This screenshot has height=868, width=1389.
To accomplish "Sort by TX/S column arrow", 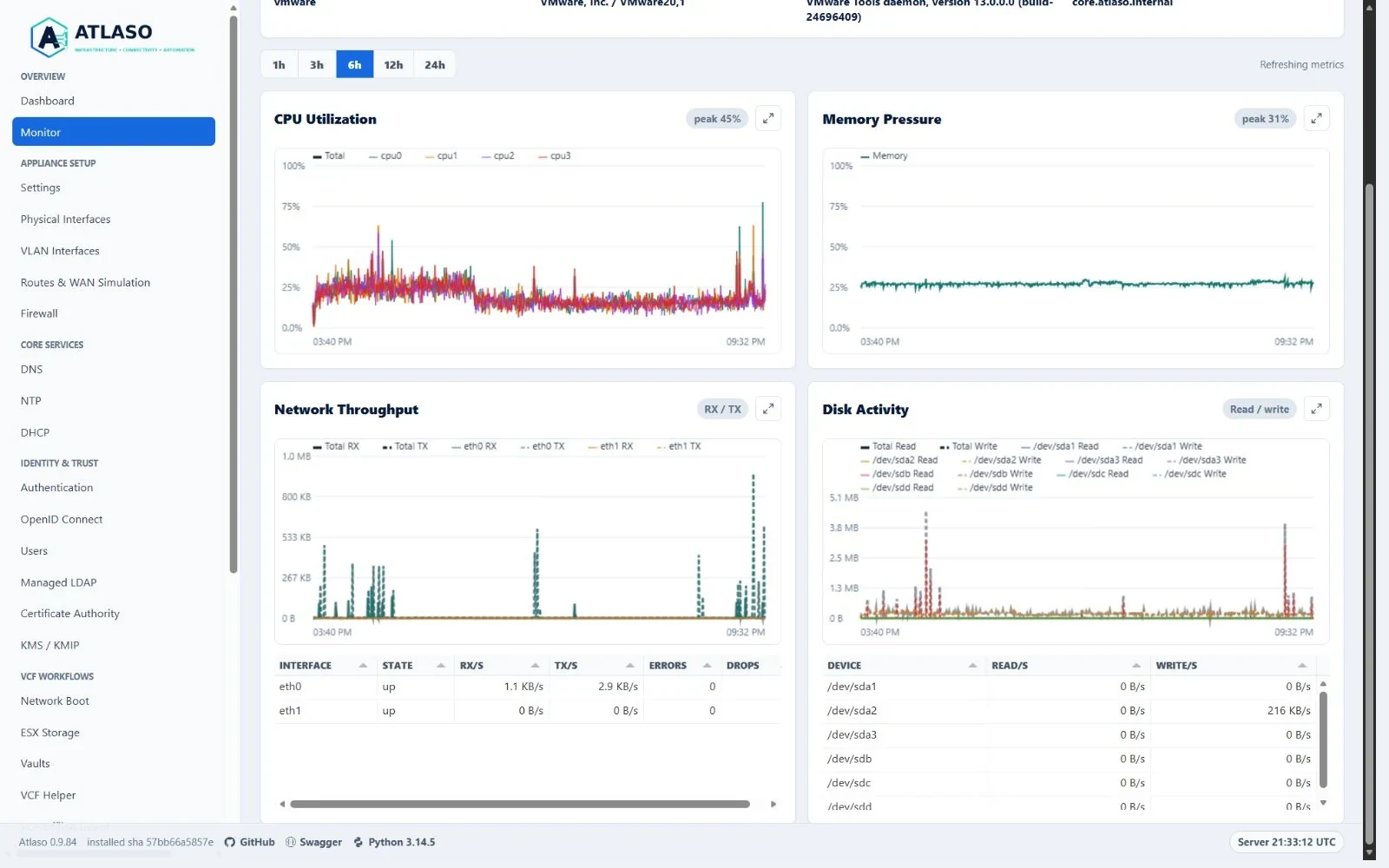I will tap(629, 666).
